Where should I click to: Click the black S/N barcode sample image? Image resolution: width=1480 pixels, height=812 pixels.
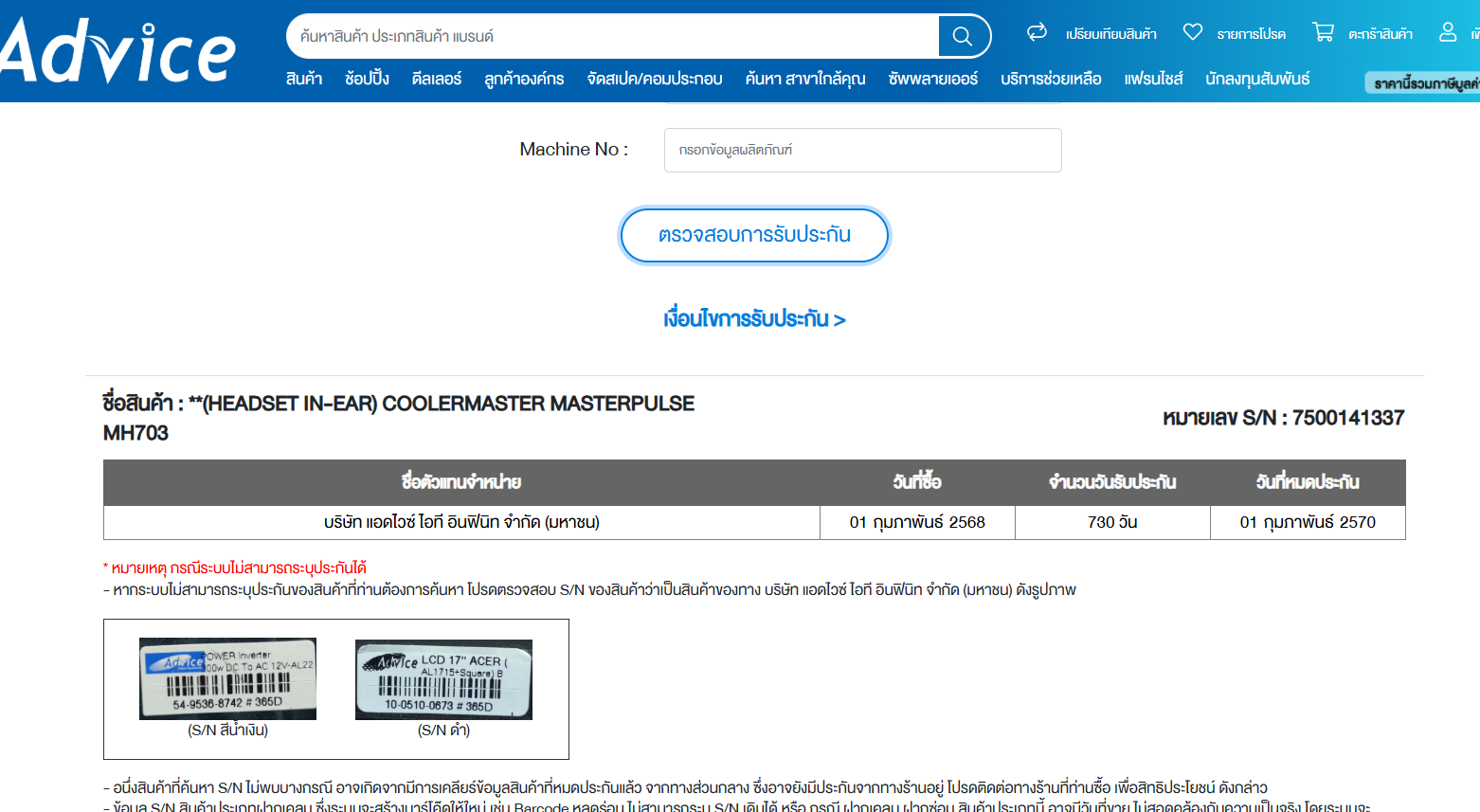443,679
